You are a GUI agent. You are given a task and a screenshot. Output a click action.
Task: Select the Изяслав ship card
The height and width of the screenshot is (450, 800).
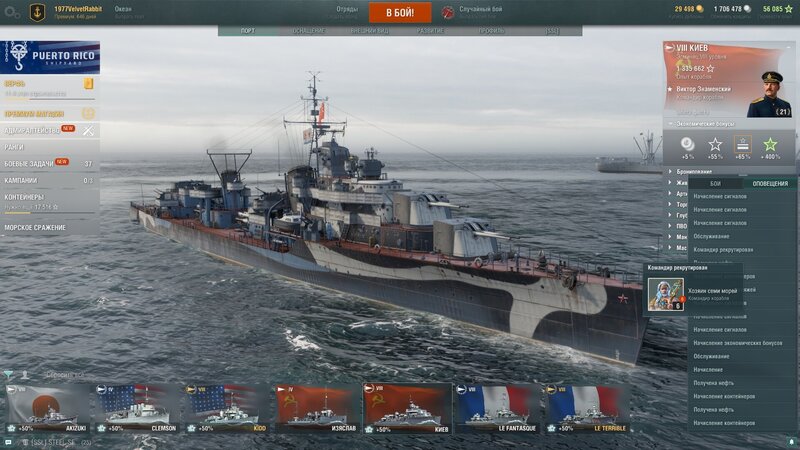317,408
